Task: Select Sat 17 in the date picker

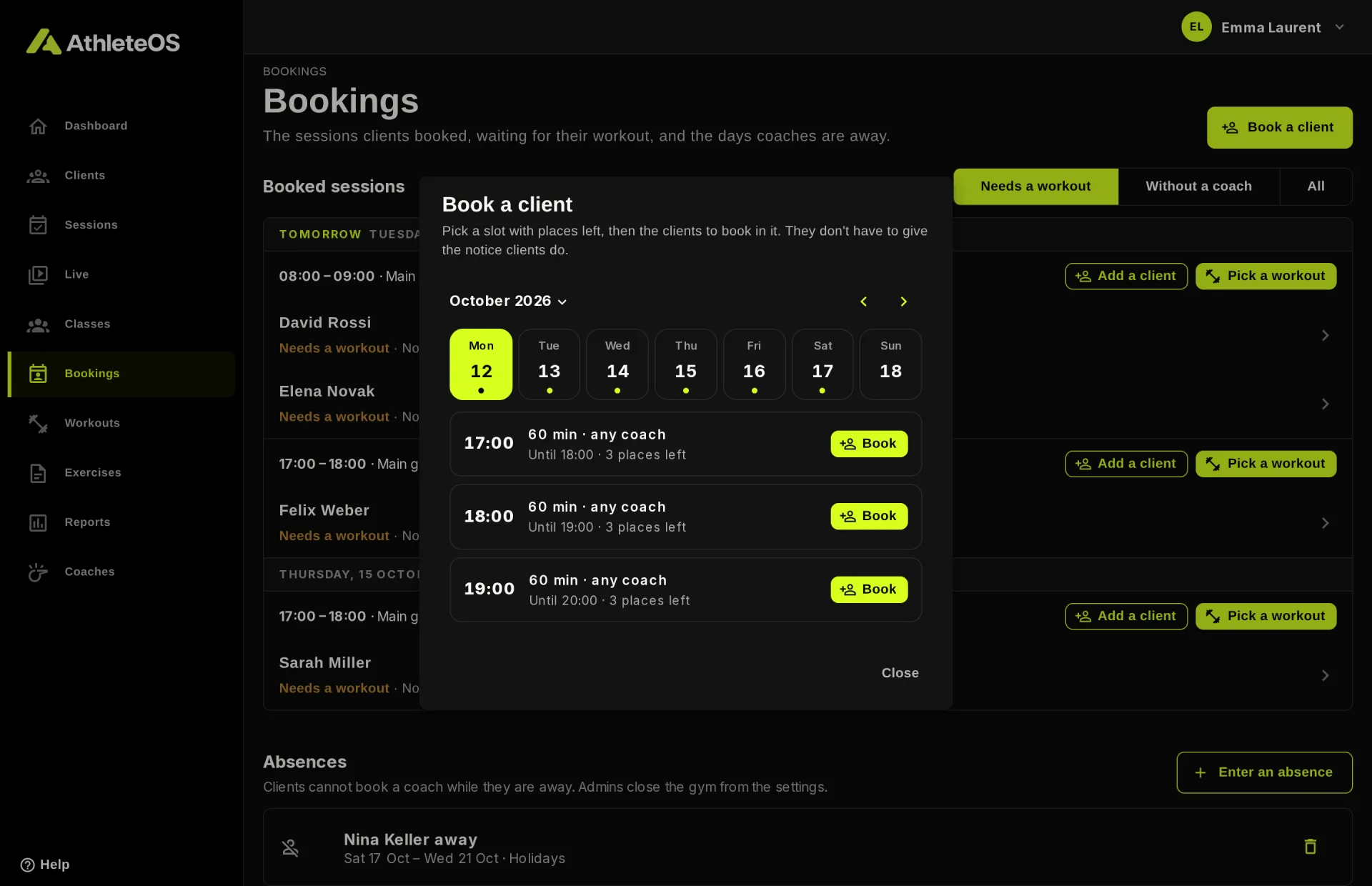Action: click(x=822, y=364)
